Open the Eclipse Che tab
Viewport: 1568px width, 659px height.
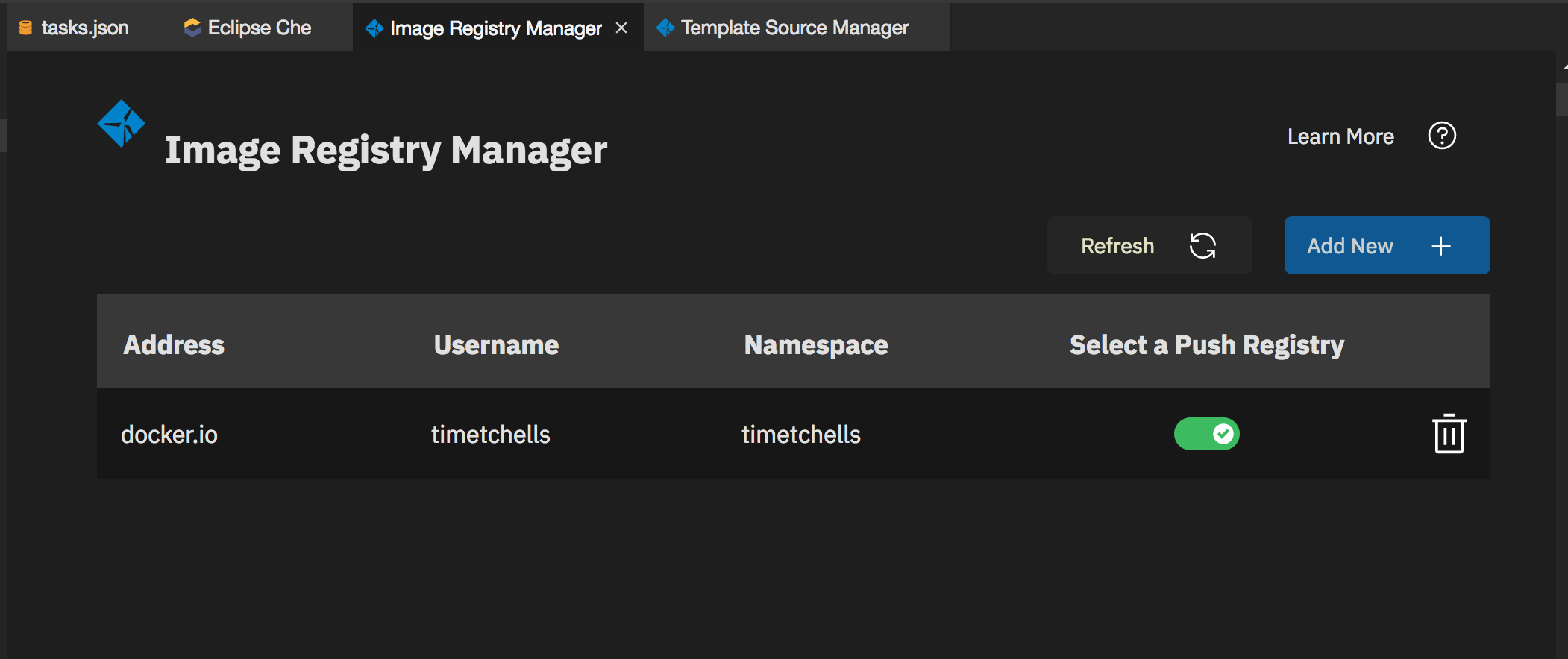click(259, 28)
